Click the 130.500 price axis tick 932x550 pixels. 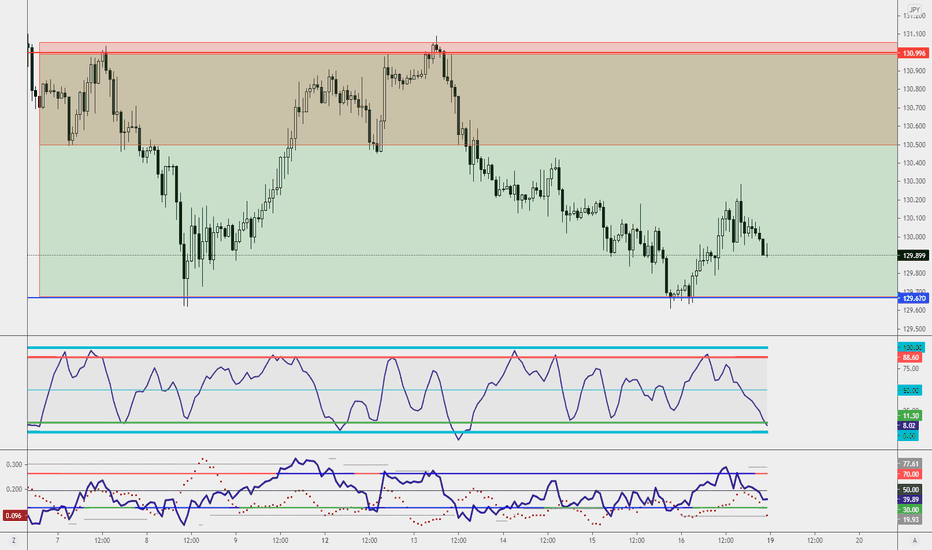tap(914, 144)
